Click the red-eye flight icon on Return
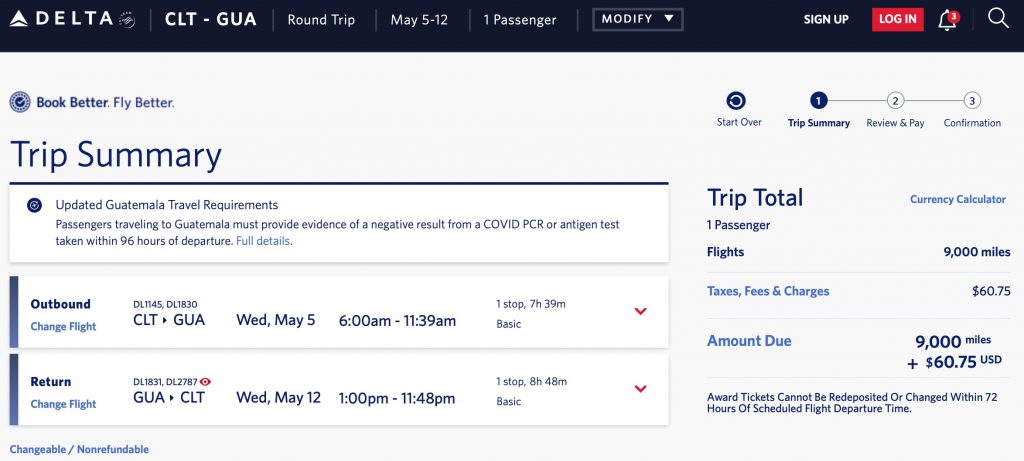The width and height of the screenshot is (1024, 461). click(205, 382)
